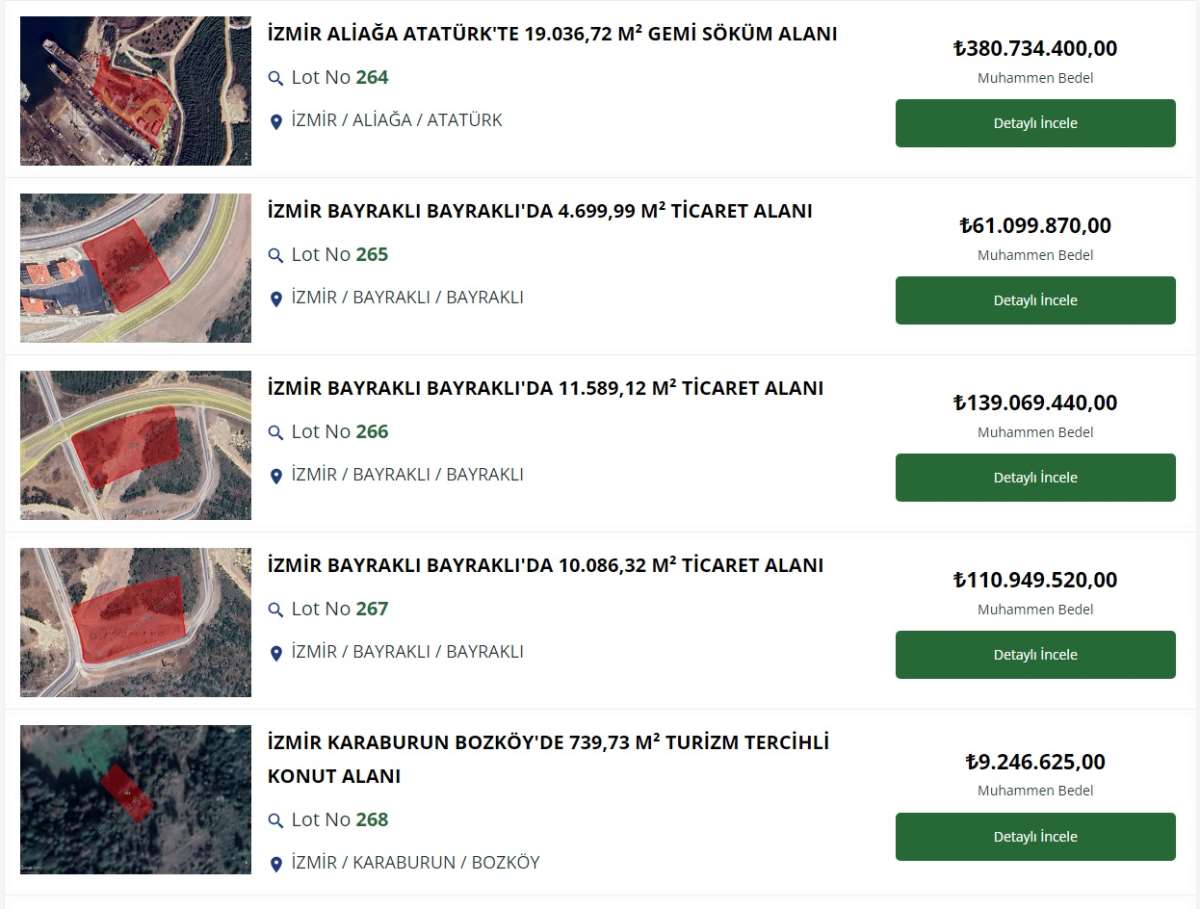Click the magnifier icon beside Lot No 264
Screen dimensions: 1200x909
coord(276,78)
